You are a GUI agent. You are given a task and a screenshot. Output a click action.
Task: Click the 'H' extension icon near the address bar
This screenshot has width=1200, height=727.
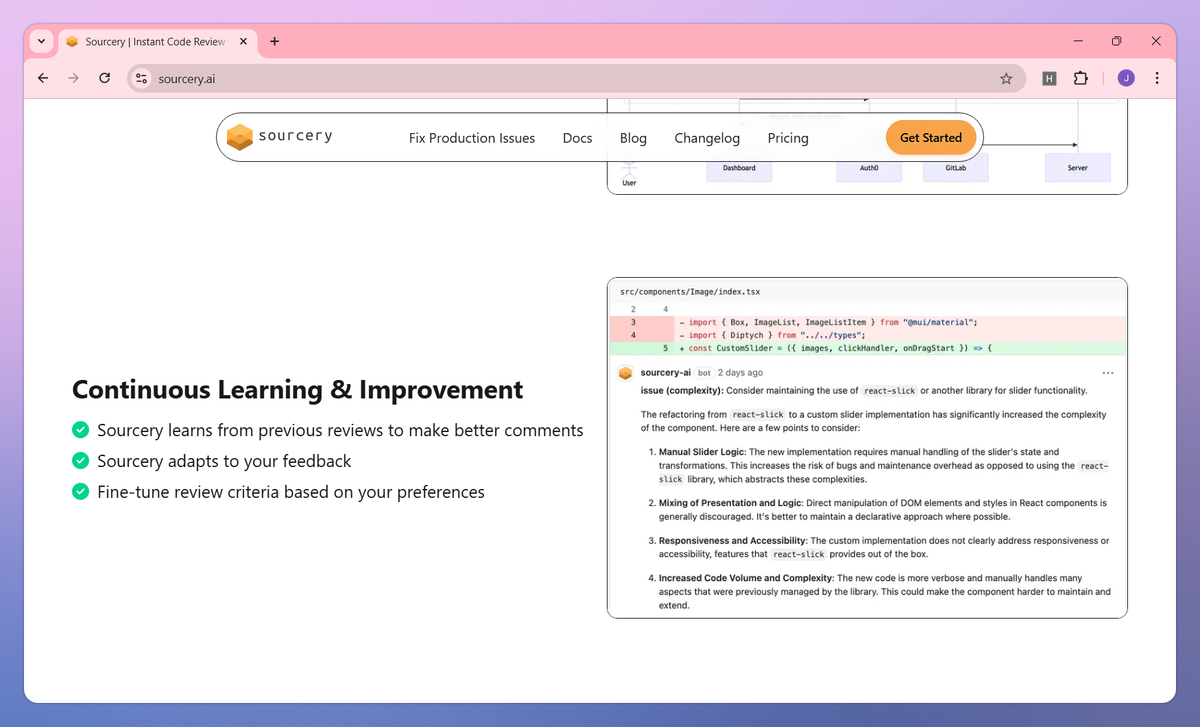coord(1049,78)
